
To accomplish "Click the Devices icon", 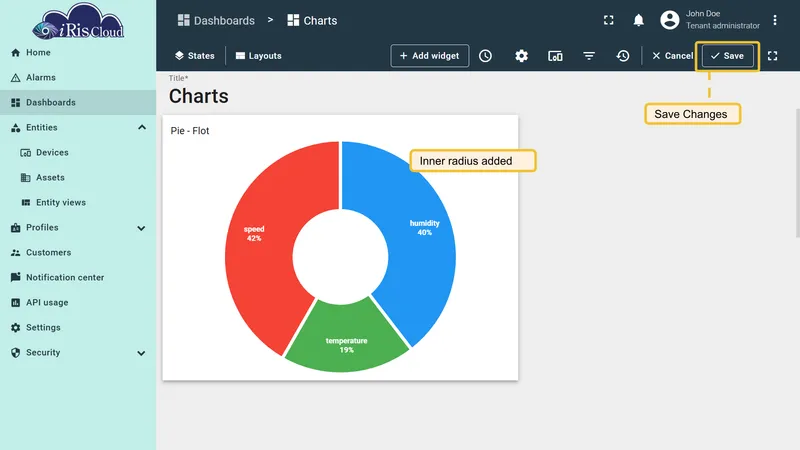I will point(26,153).
